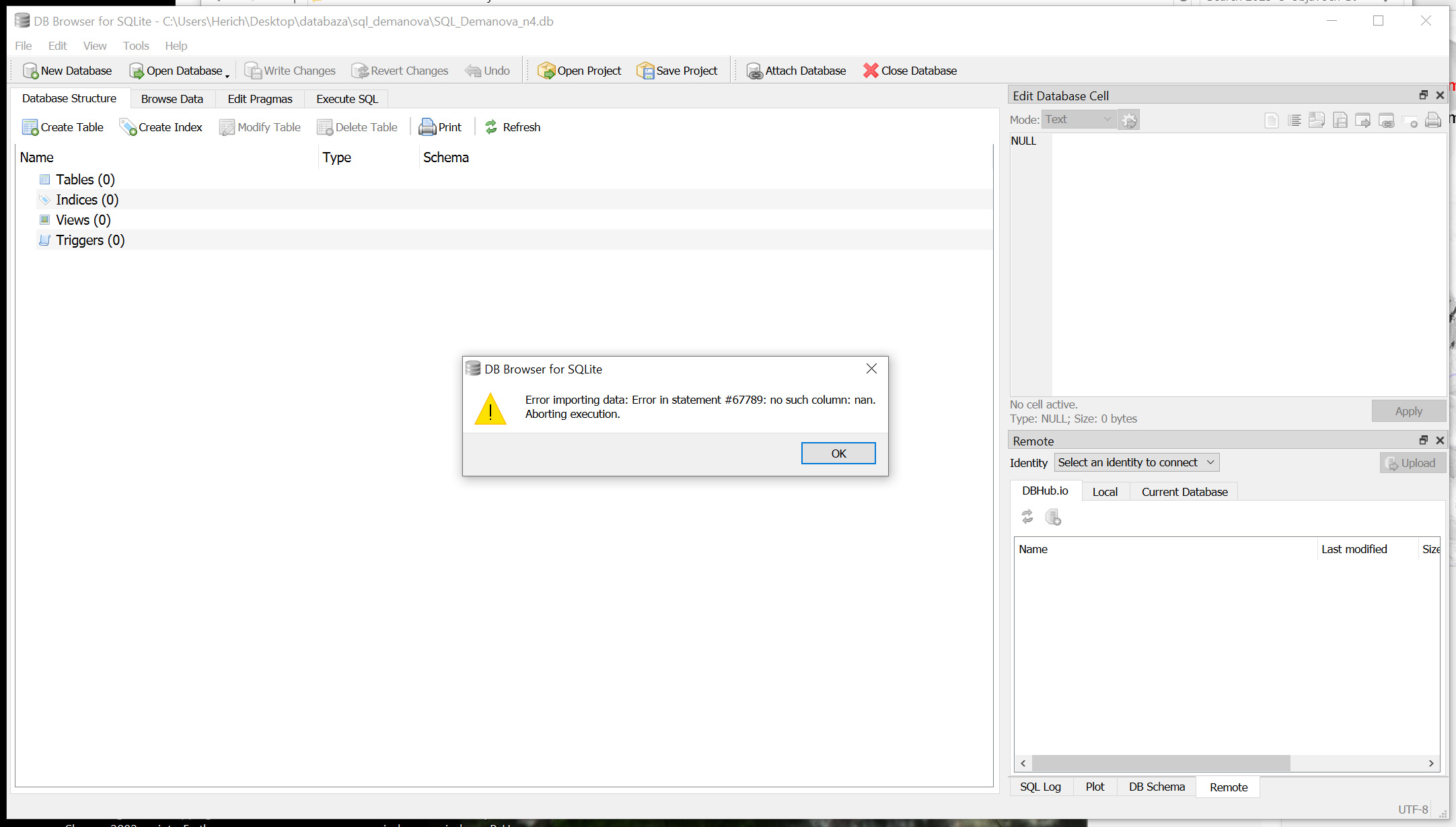Open the File menu
This screenshot has width=1456, height=827.
[24, 46]
